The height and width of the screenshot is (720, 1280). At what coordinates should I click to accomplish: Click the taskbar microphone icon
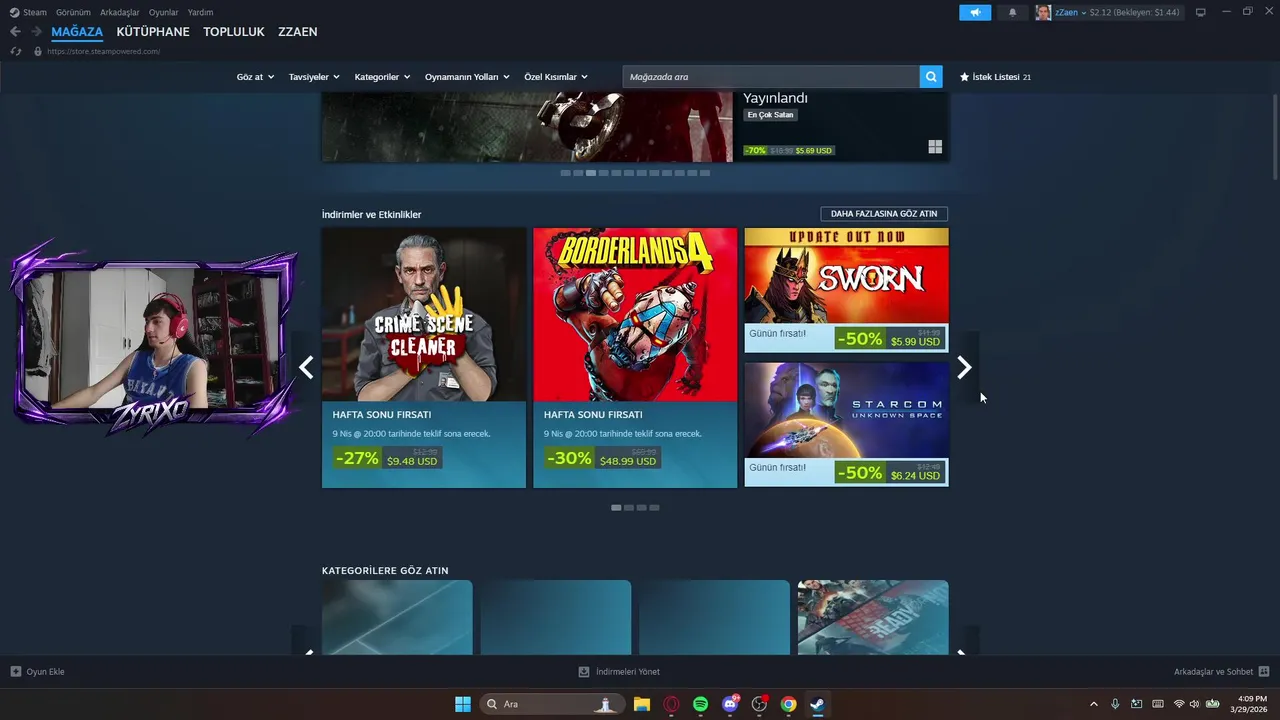pos(1115,704)
